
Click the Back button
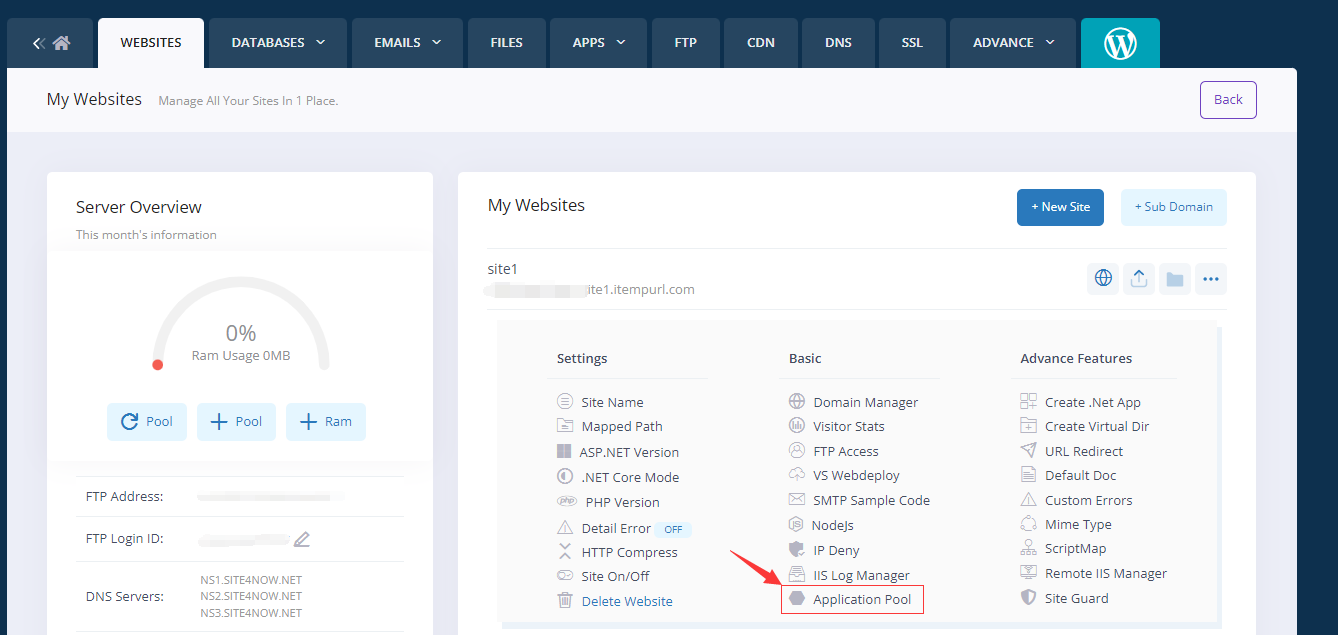(x=1228, y=100)
